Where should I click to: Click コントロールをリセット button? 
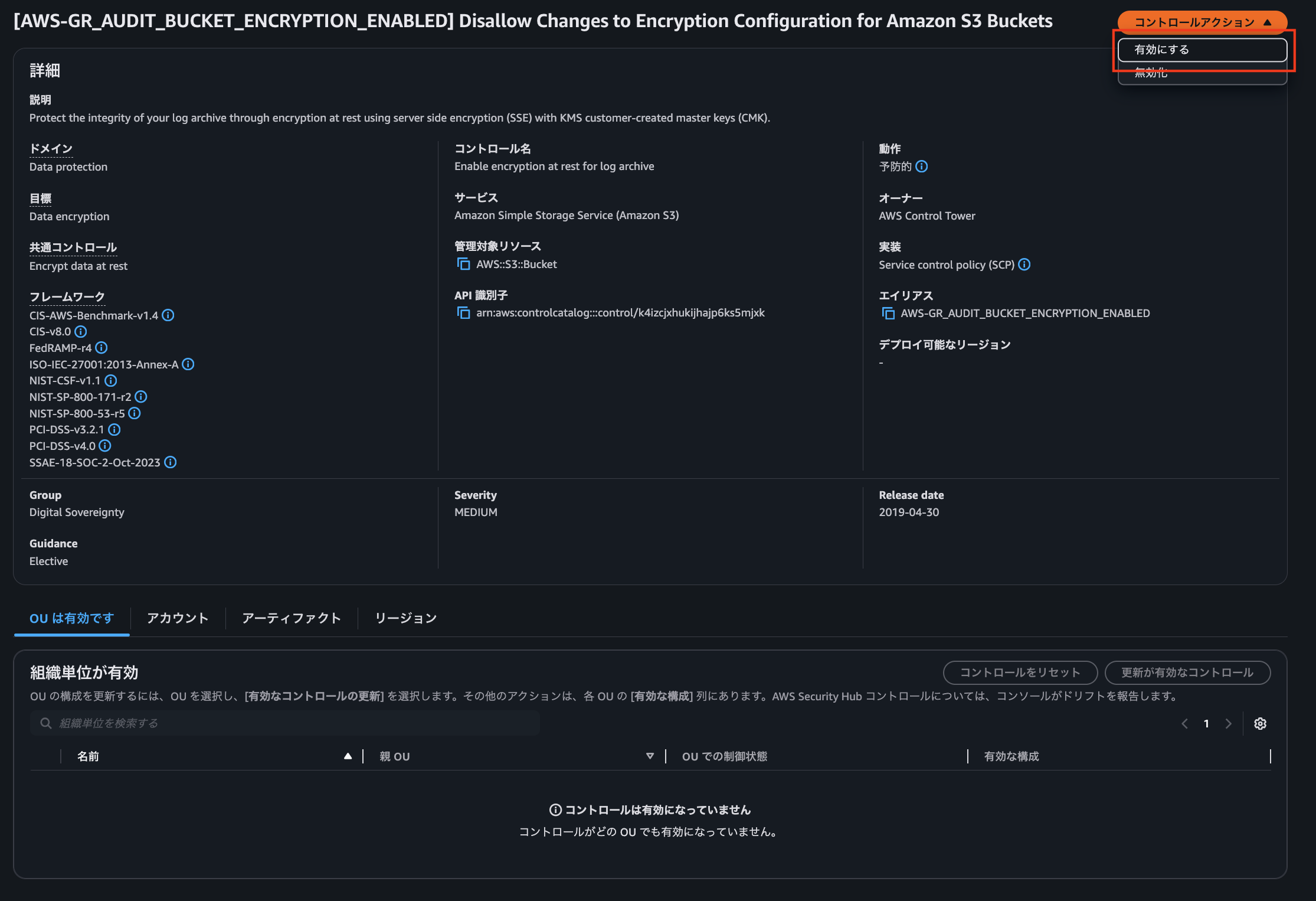(x=1020, y=673)
